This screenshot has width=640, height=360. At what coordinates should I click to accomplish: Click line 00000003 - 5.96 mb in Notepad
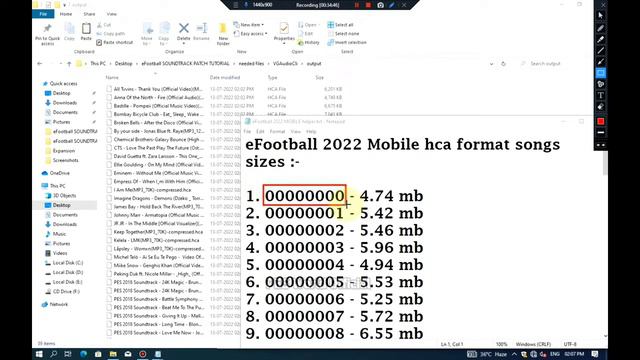pyautogui.click(x=334, y=248)
